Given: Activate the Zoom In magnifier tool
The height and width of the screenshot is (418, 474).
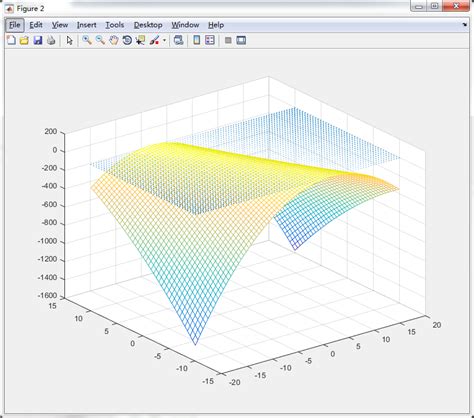Looking at the screenshot, I should (87, 40).
